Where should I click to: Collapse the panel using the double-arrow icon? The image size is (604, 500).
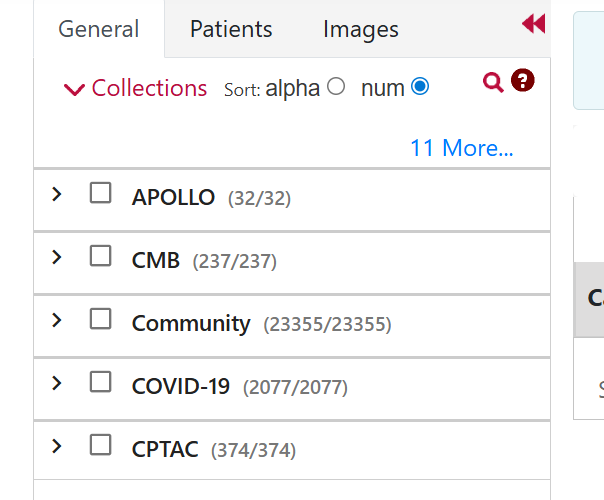pos(534,24)
